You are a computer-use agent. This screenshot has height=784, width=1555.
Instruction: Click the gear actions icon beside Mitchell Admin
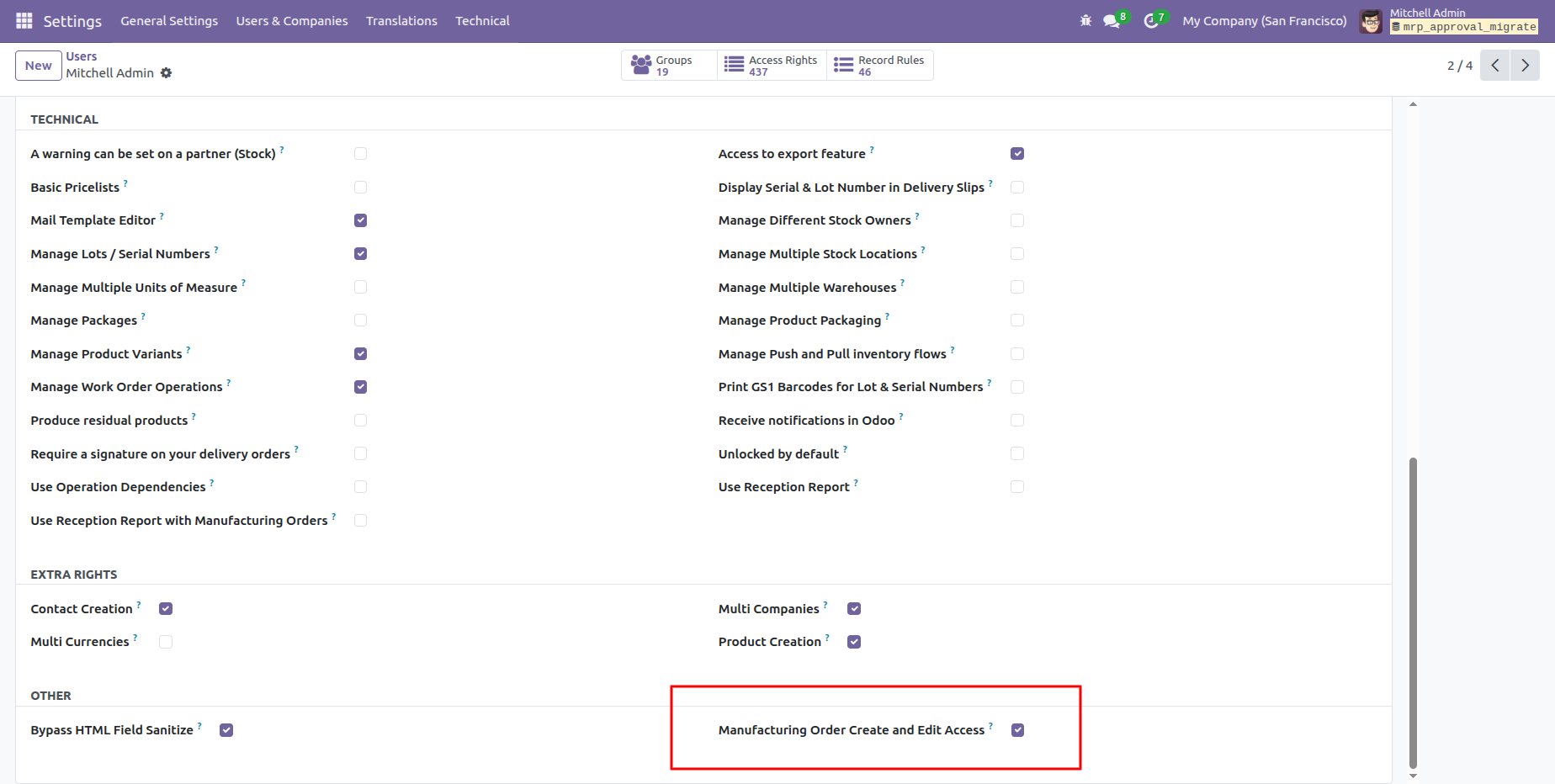tap(167, 73)
